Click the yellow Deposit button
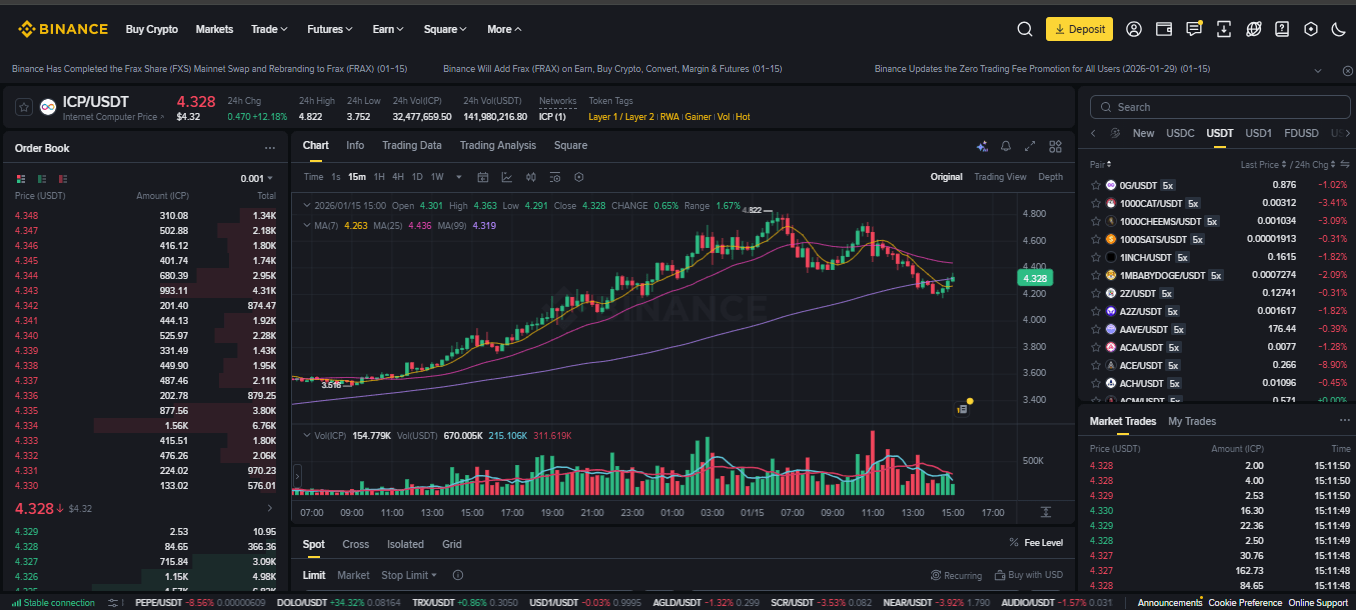 [1079, 29]
